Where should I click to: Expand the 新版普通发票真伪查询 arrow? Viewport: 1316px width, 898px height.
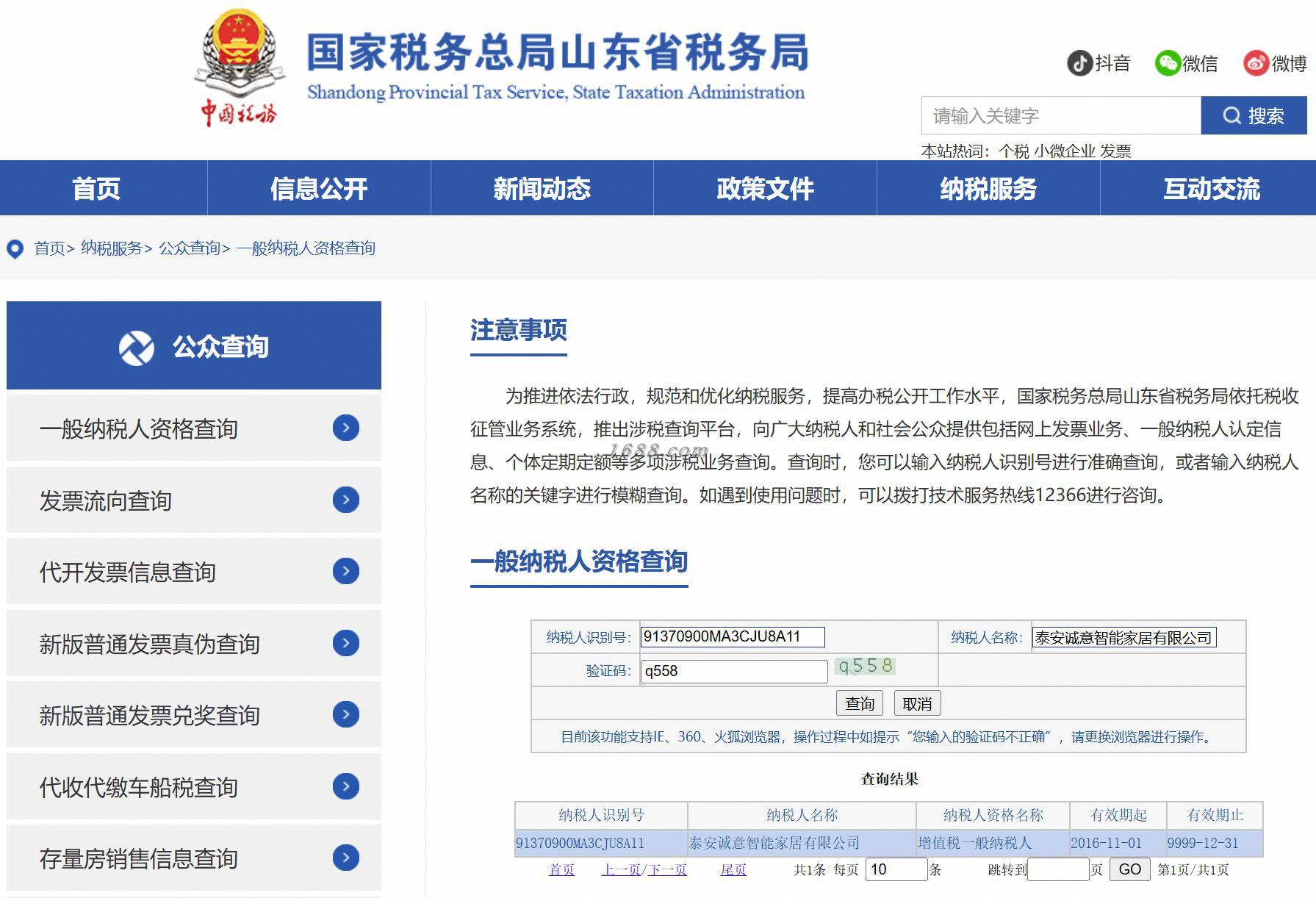pos(346,643)
